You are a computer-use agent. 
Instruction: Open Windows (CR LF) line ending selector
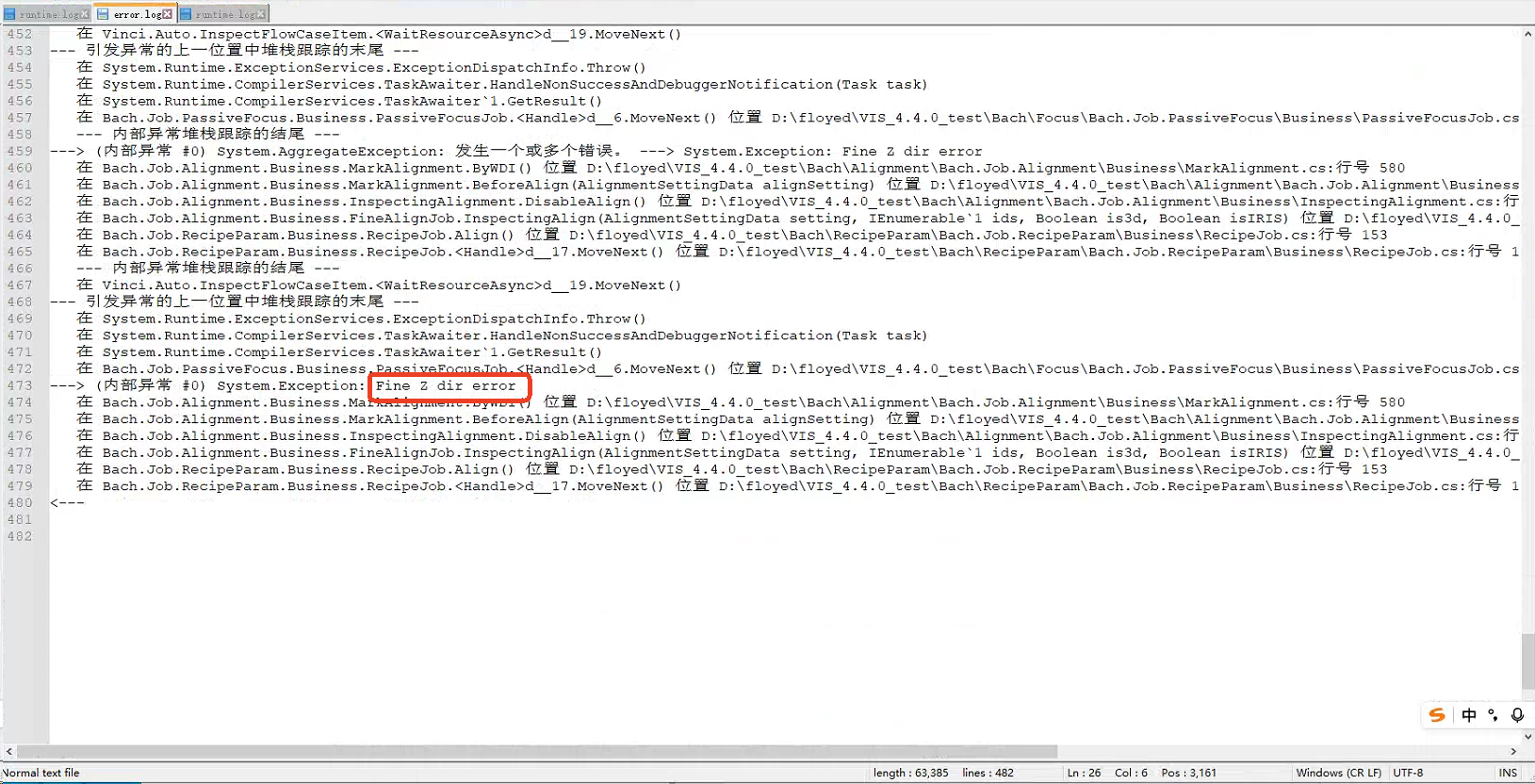coord(1338,773)
